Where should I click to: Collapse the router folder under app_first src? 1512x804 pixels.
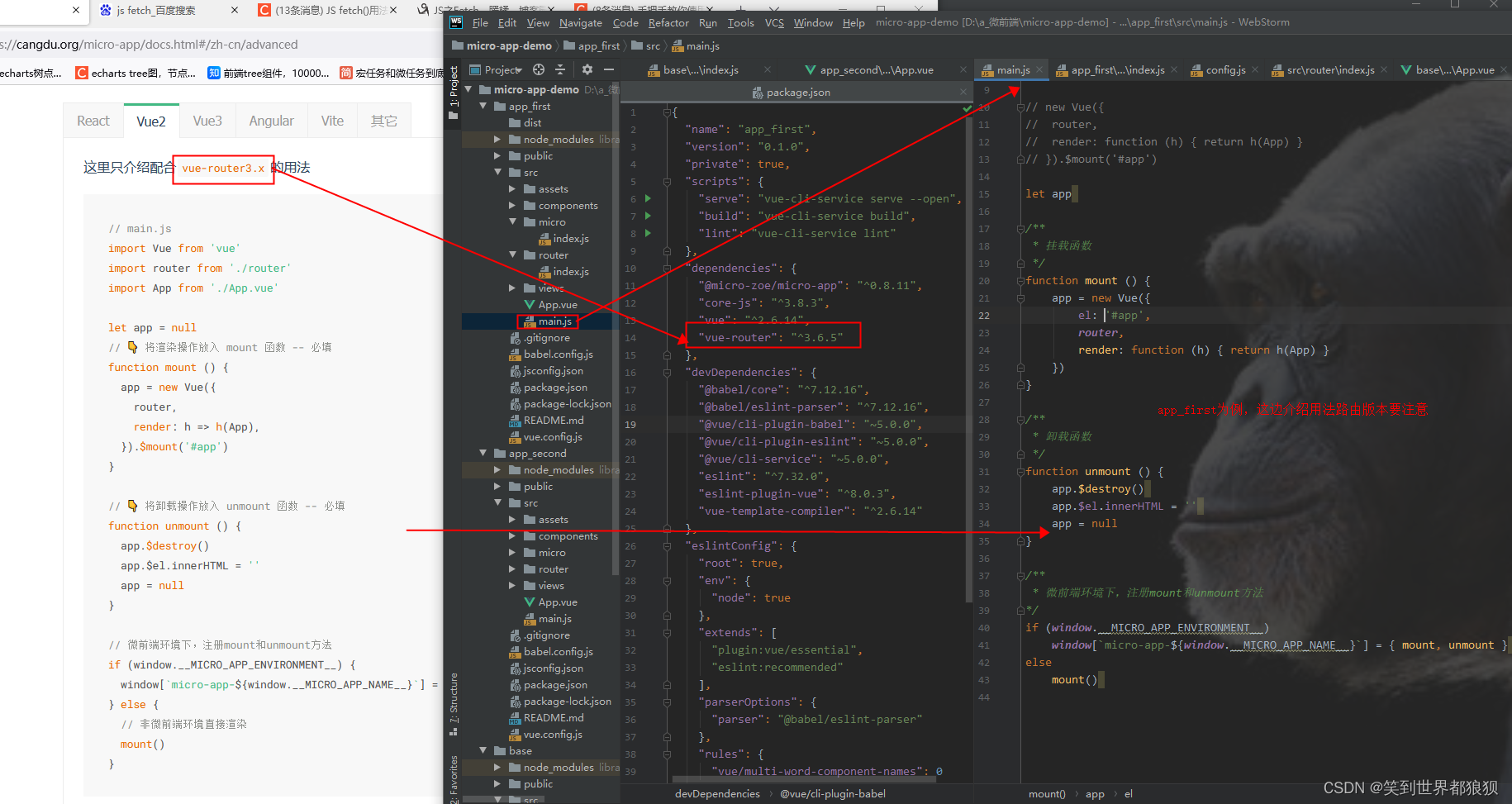click(x=512, y=255)
